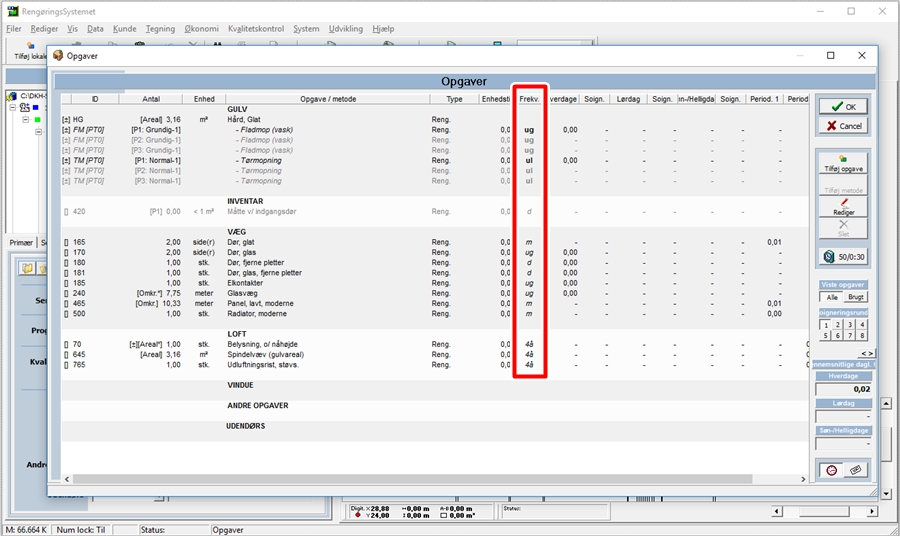Click the Tilføj lokale toolbar icon
900x536 pixels.
tap(30, 51)
